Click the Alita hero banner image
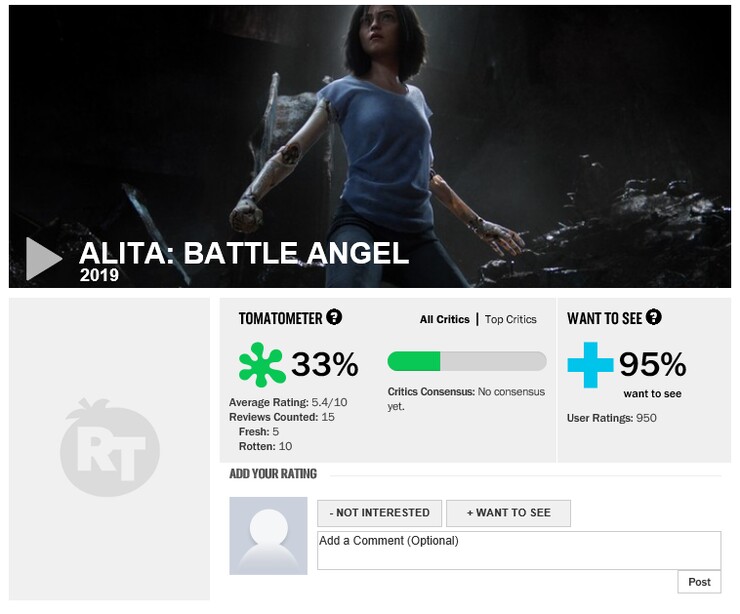The image size is (740, 614). click(x=370, y=120)
